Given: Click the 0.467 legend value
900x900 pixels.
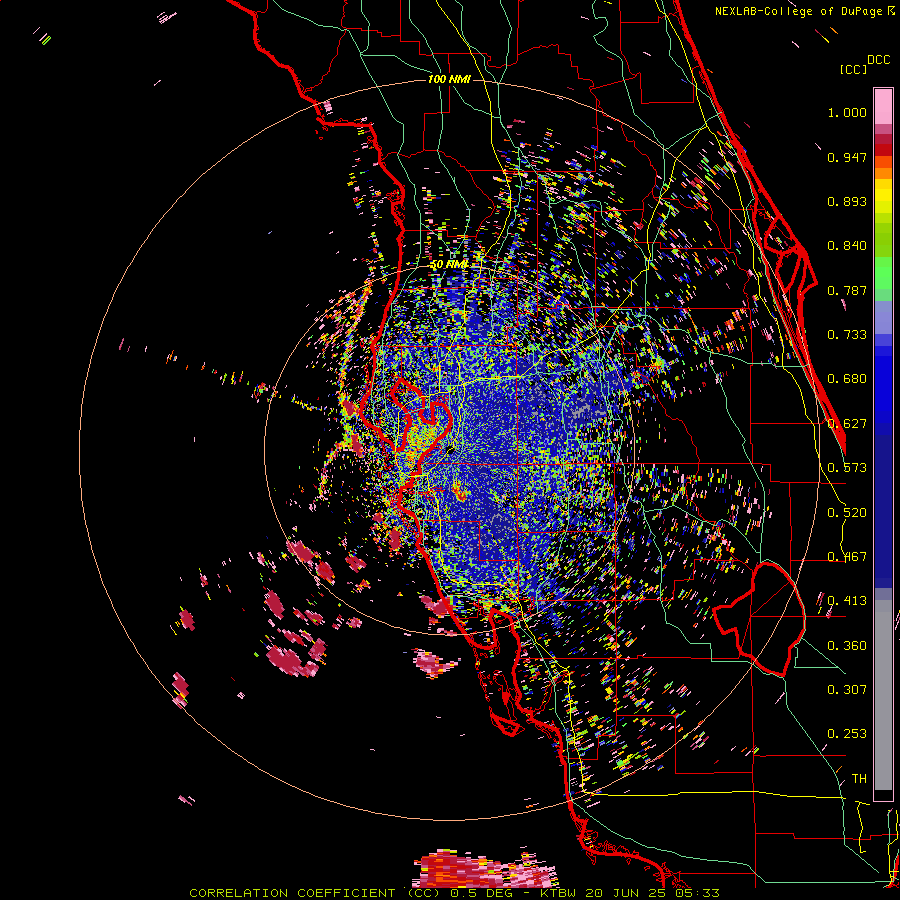Looking at the screenshot, I should (847, 557).
